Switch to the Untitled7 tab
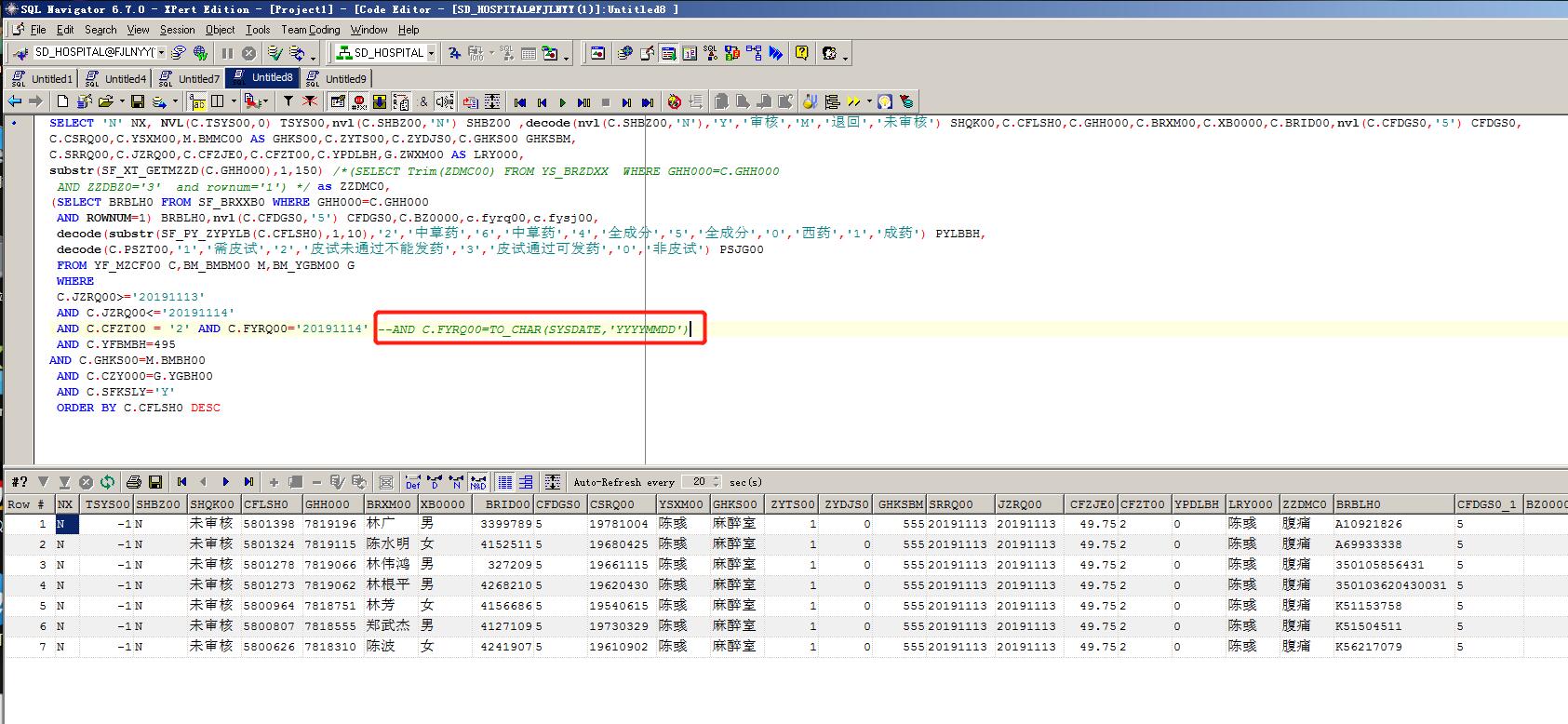Image resolution: width=1568 pixels, height=724 pixels. (190, 78)
